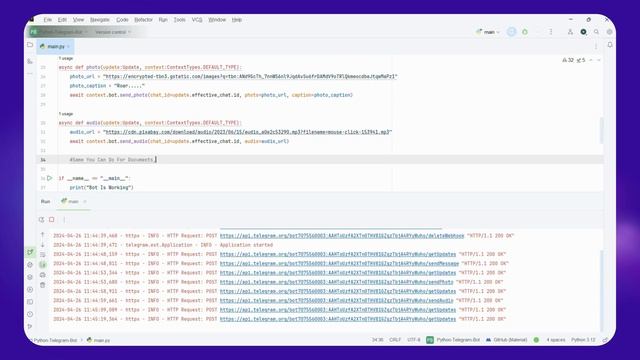Open the View menu
Viewport: 640px width, 360px height.
pyautogui.click(x=78, y=20)
